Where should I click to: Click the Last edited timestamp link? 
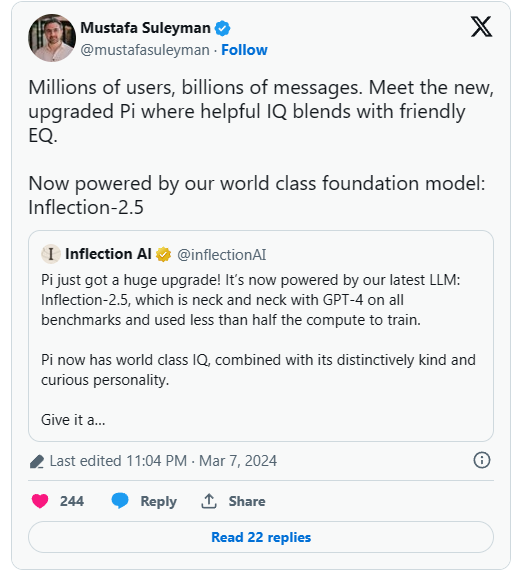tap(163, 461)
